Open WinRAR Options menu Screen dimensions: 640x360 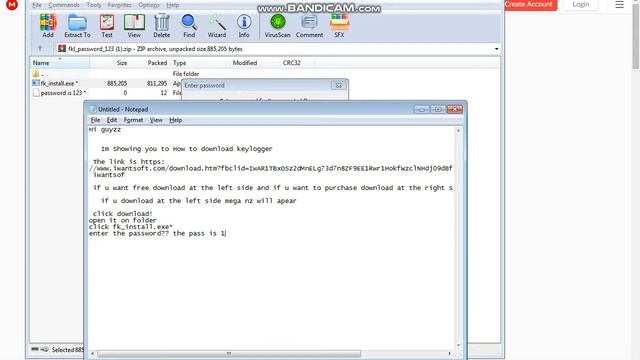click(x=149, y=5)
